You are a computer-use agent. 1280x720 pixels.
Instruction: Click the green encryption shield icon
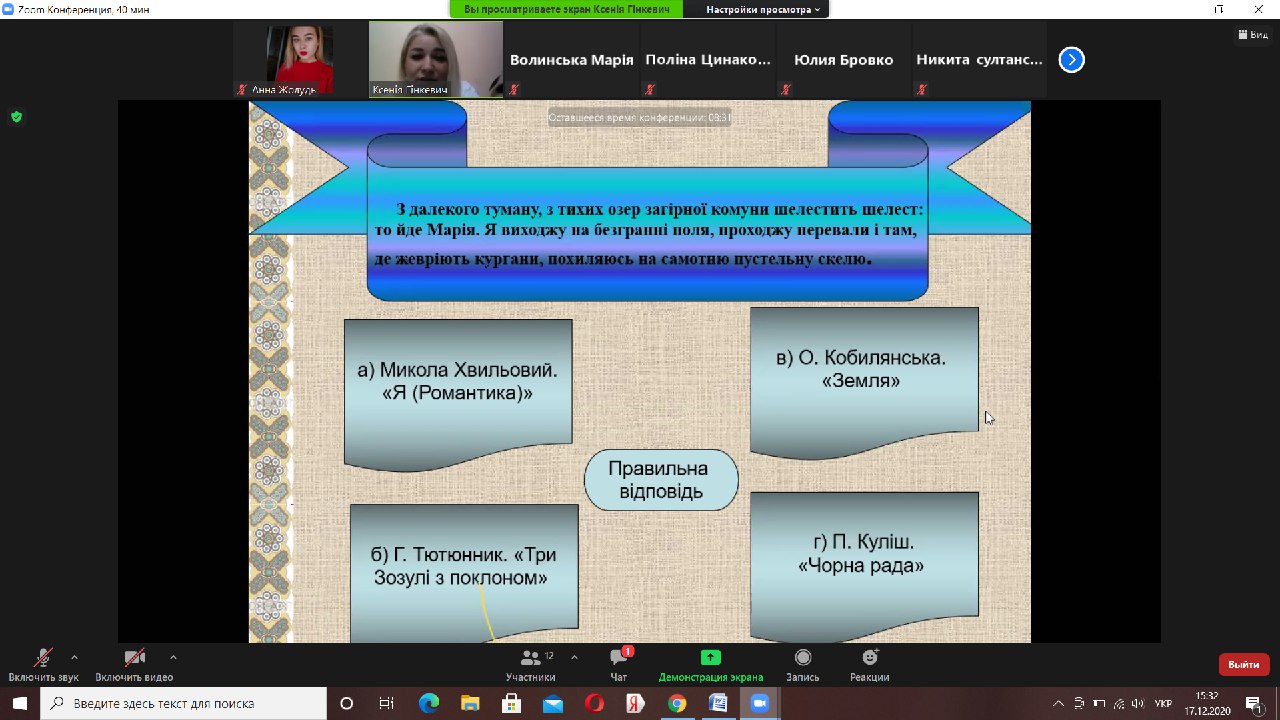click(16, 117)
